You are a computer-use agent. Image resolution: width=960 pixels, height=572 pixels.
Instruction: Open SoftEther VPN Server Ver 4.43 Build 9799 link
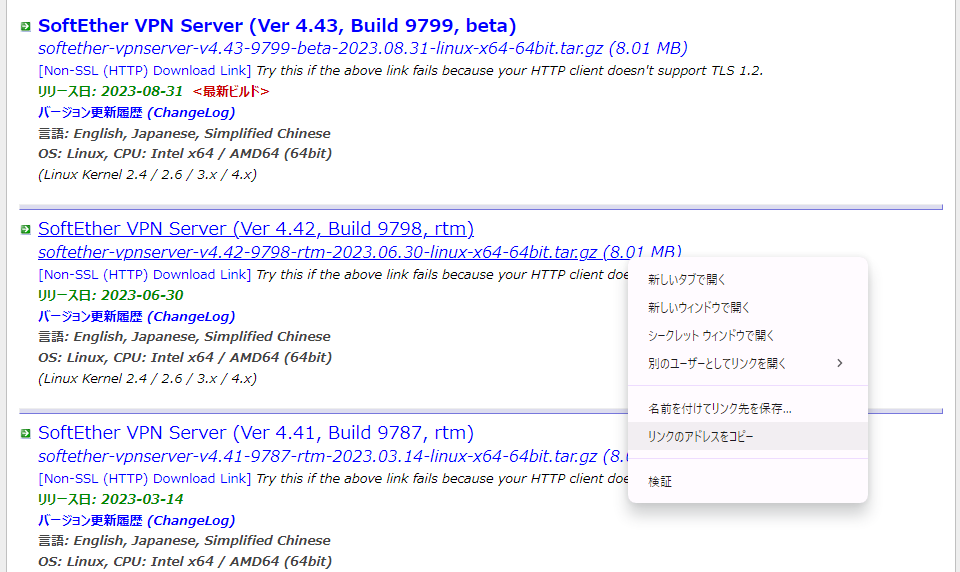tap(277, 26)
